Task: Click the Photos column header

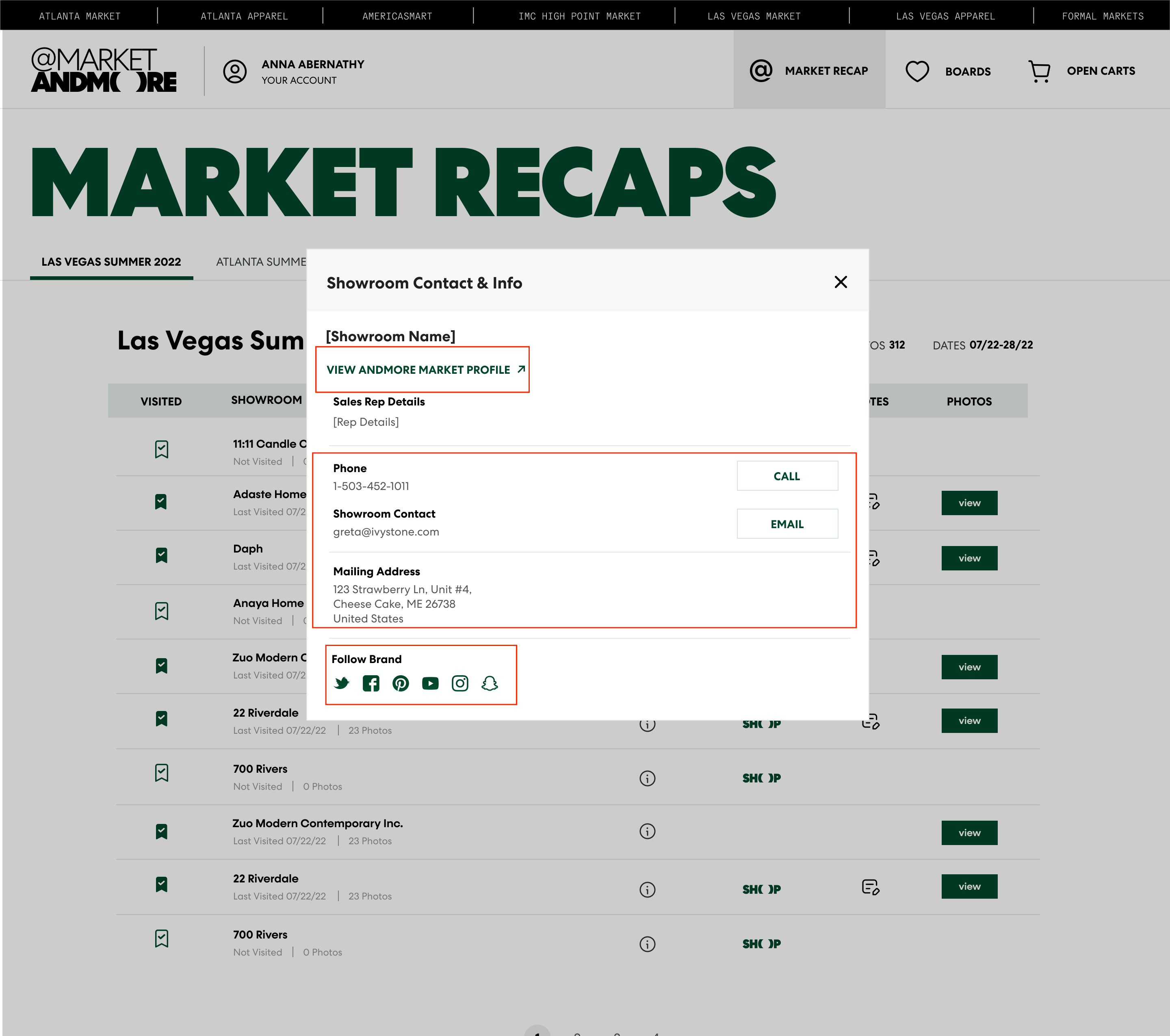Action: point(969,401)
